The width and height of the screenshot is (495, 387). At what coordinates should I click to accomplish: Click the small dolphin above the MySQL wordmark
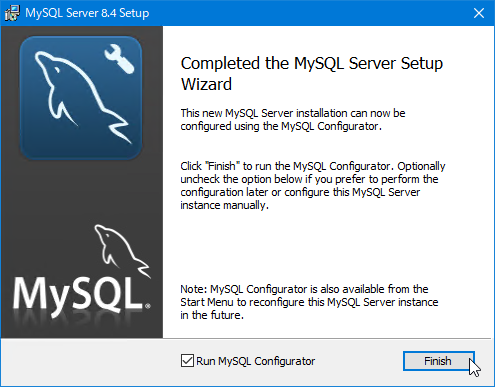[x=122, y=251]
